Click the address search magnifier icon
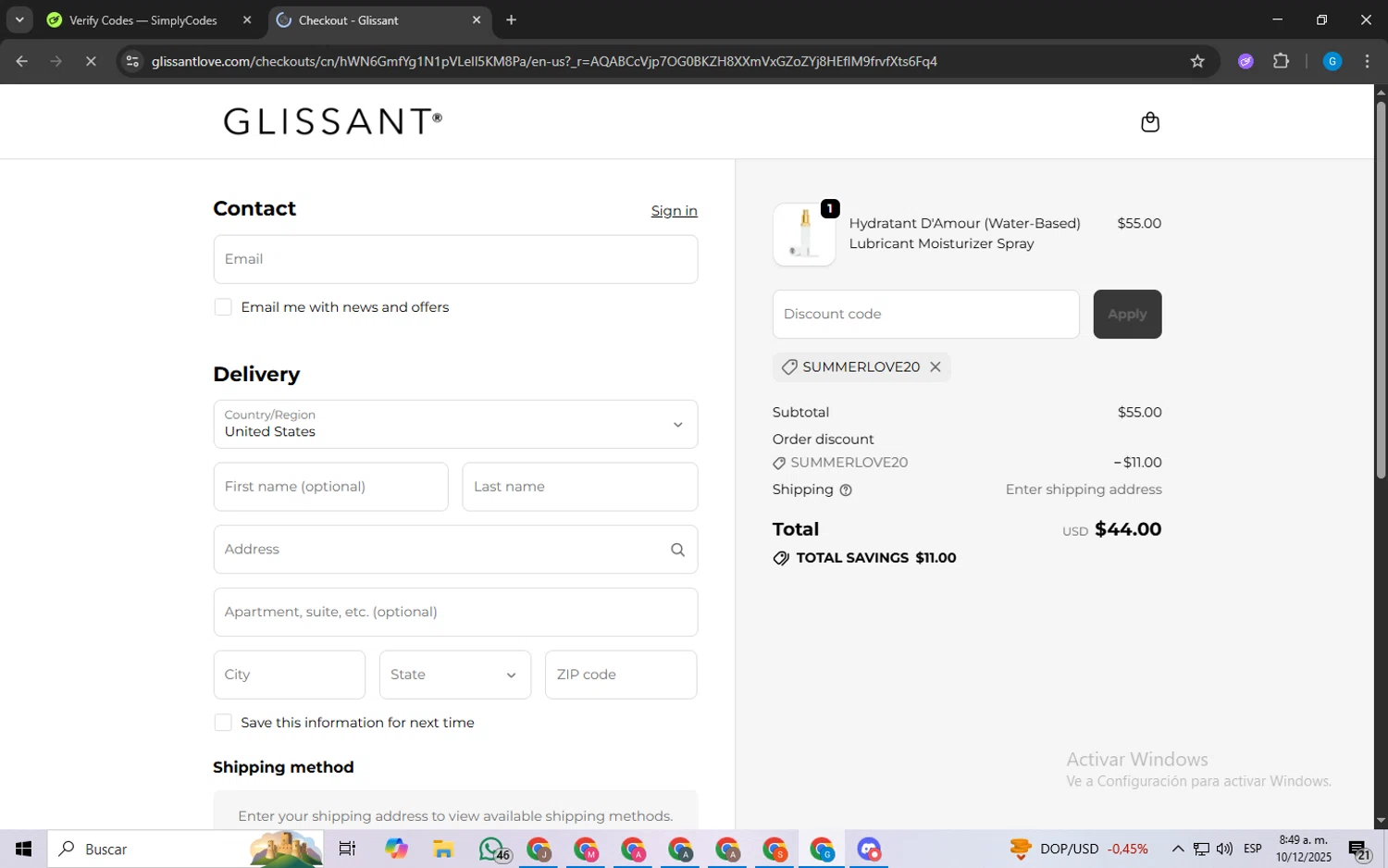 [x=677, y=550]
